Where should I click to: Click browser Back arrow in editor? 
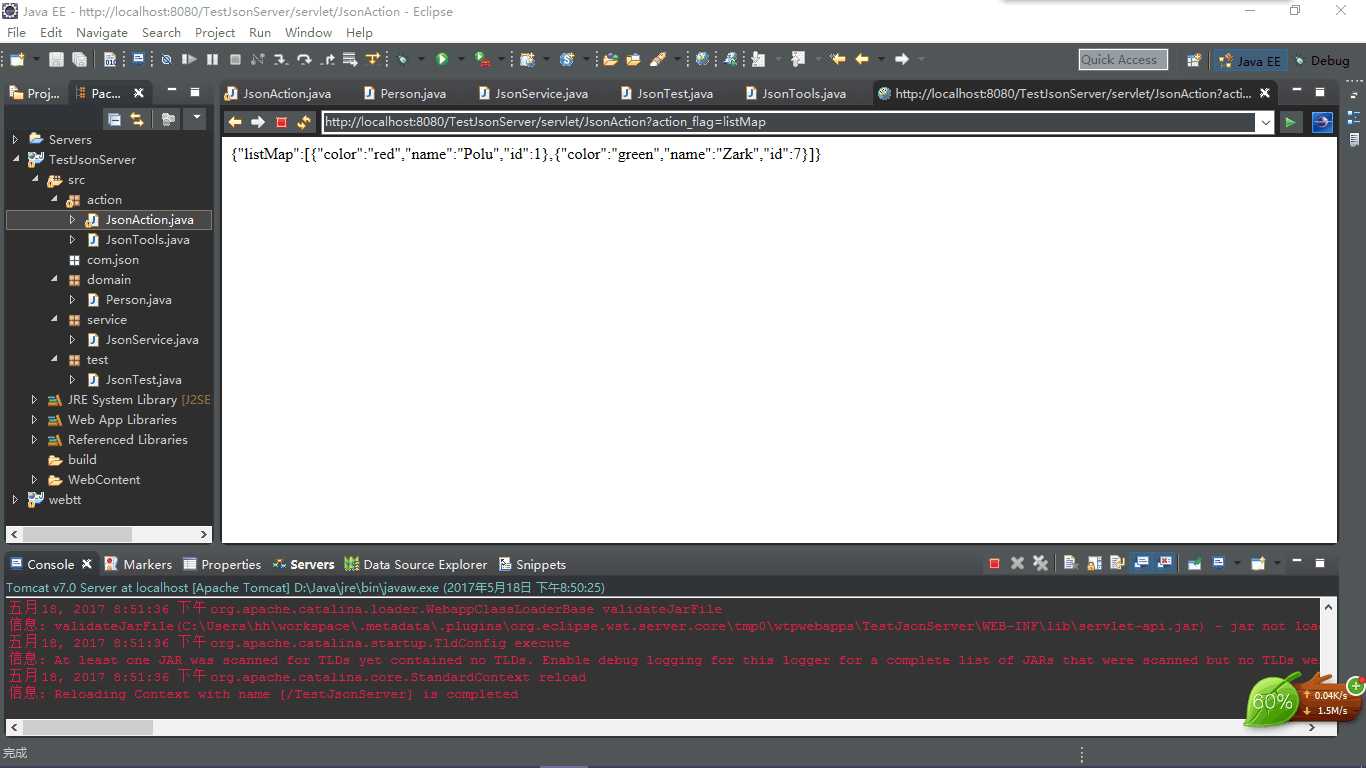tap(235, 122)
